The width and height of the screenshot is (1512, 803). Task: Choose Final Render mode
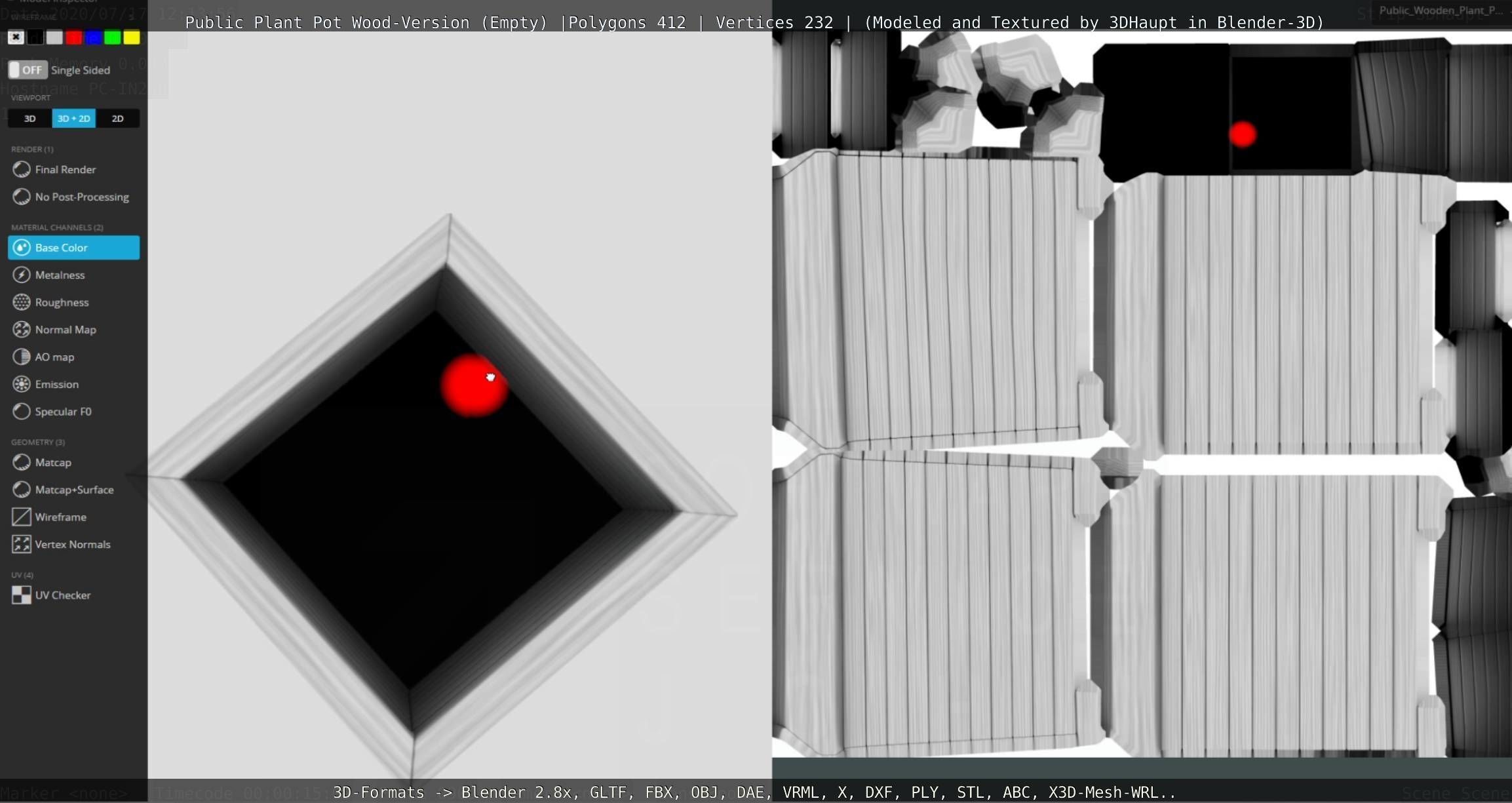[65, 170]
